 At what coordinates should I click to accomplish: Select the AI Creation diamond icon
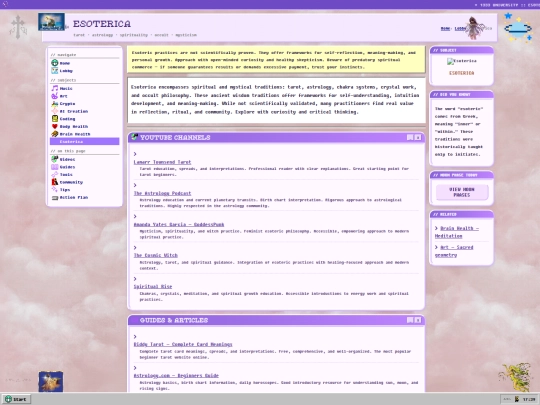coord(54,111)
